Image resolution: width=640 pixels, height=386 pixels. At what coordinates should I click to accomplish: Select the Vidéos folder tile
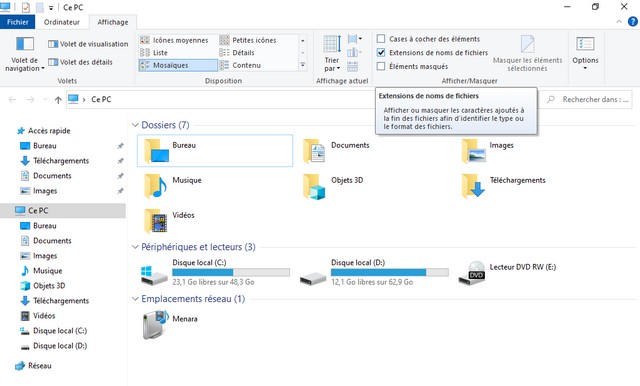click(x=169, y=221)
